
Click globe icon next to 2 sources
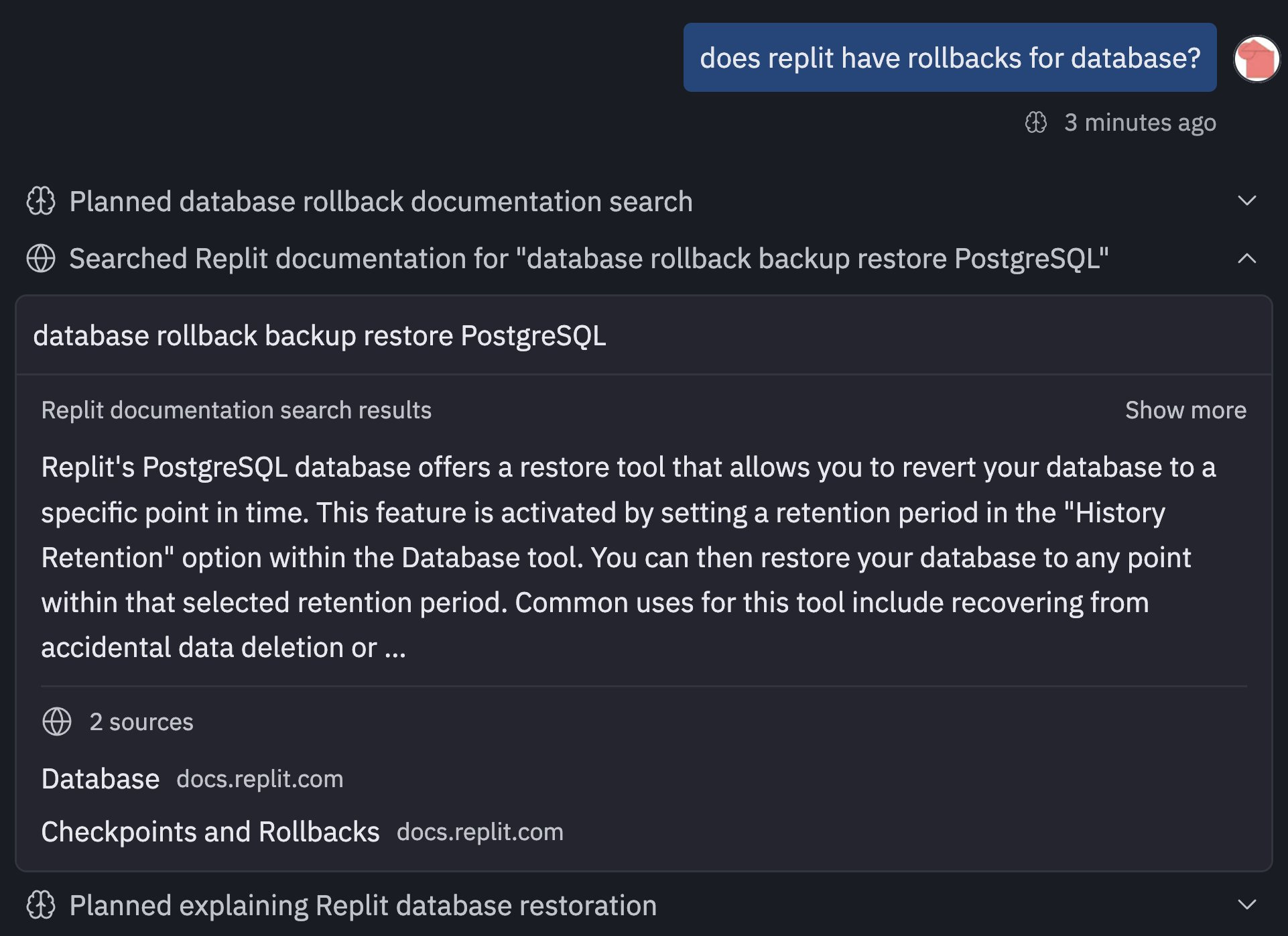(x=57, y=722)
